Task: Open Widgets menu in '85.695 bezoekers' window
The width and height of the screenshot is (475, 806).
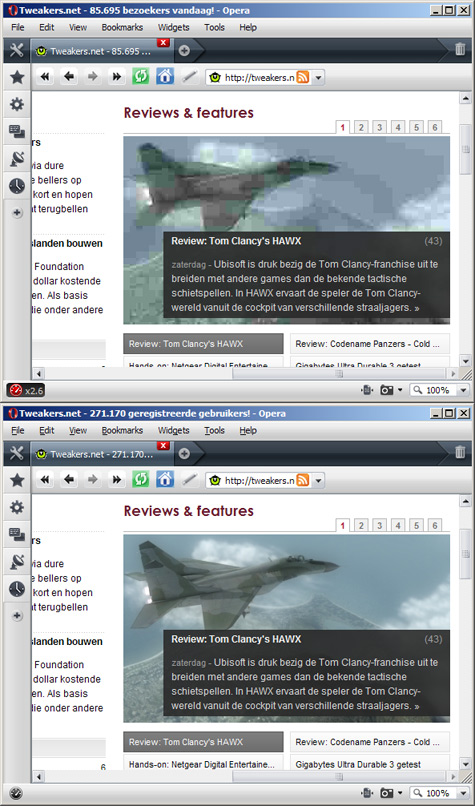Action: pos(174,27)
